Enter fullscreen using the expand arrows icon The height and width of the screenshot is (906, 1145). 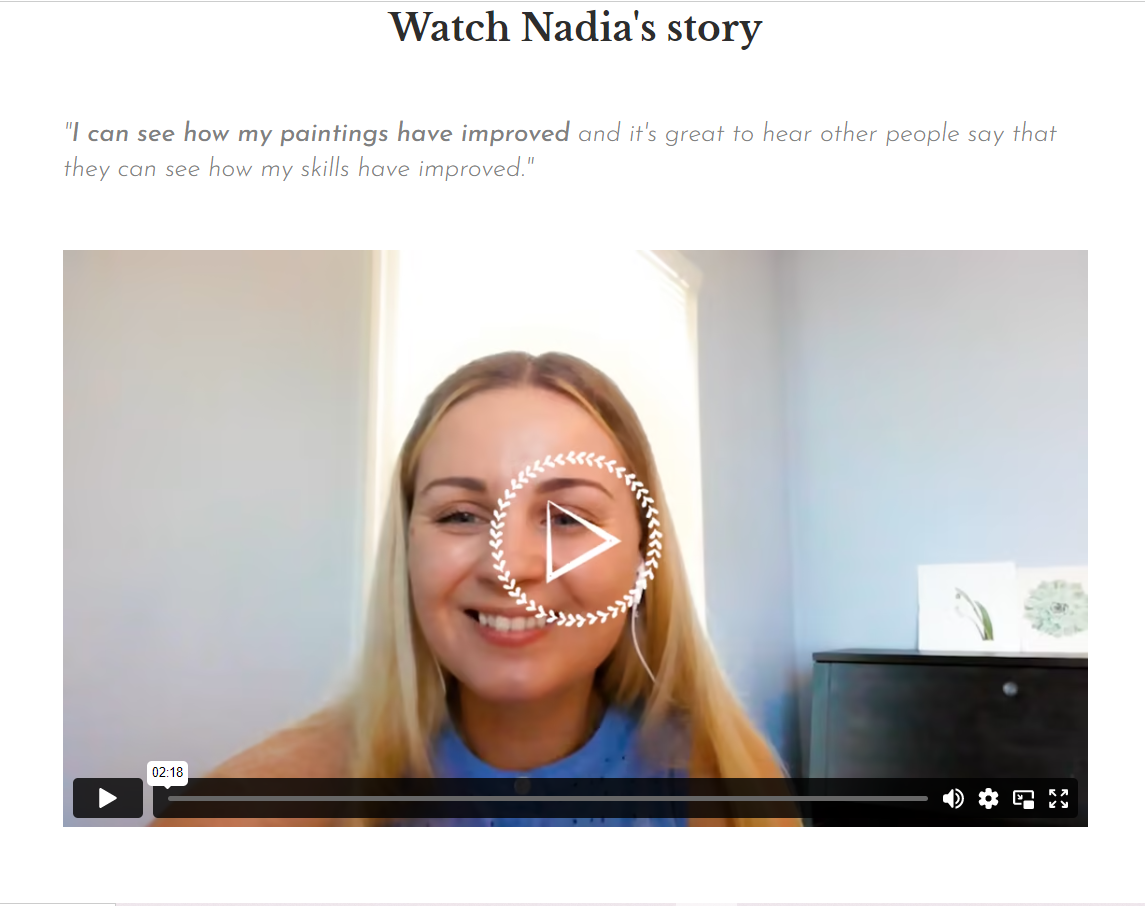tap(1058, 799)
